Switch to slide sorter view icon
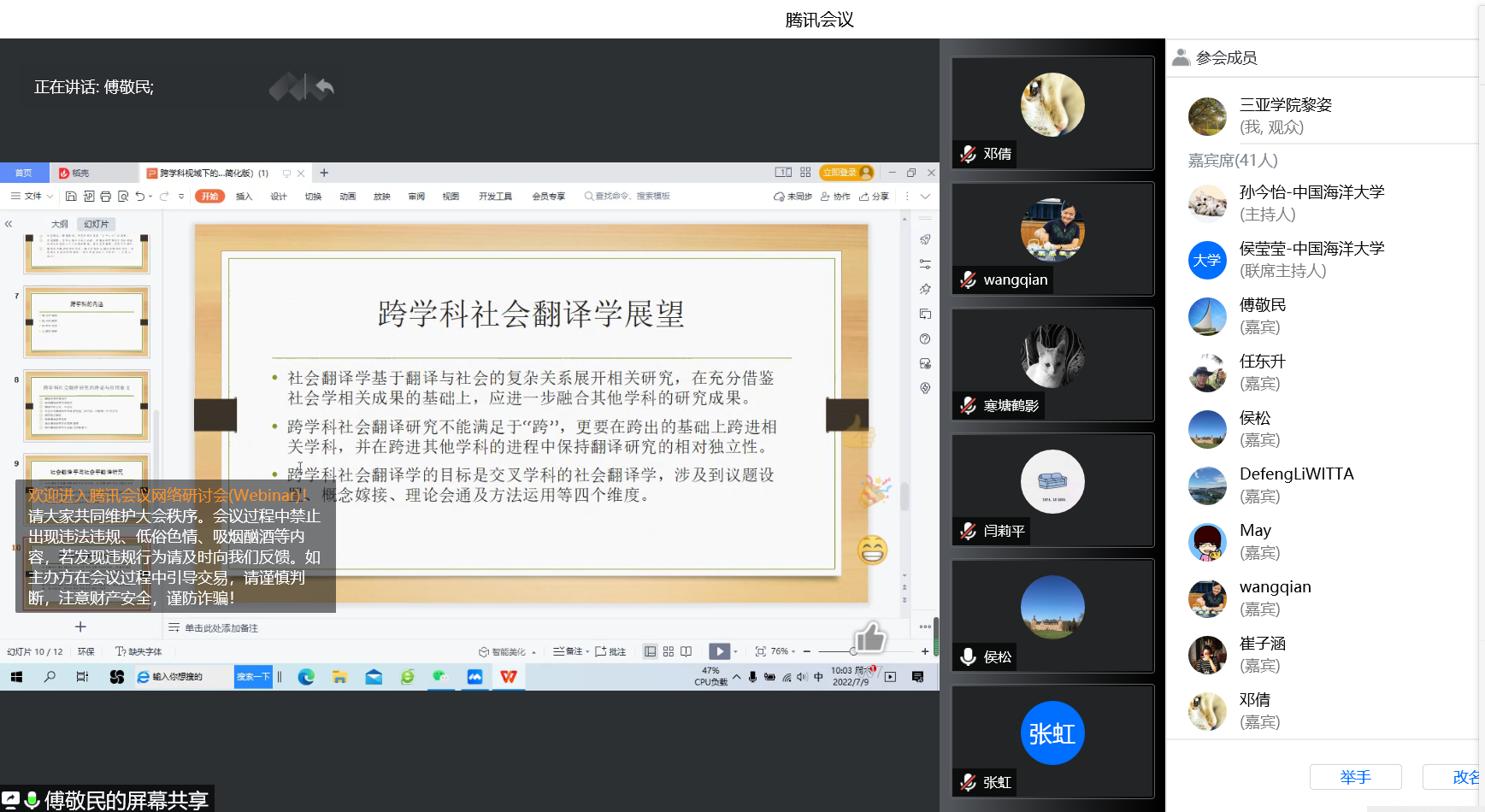Image resolution: width=1485 pixels, height=812 pixels. click(669, 651)
